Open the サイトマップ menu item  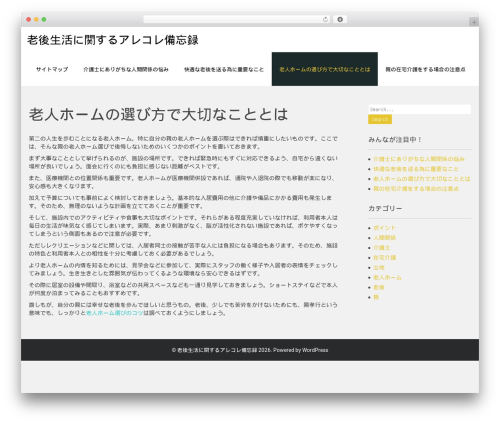[x=52, y=69]
